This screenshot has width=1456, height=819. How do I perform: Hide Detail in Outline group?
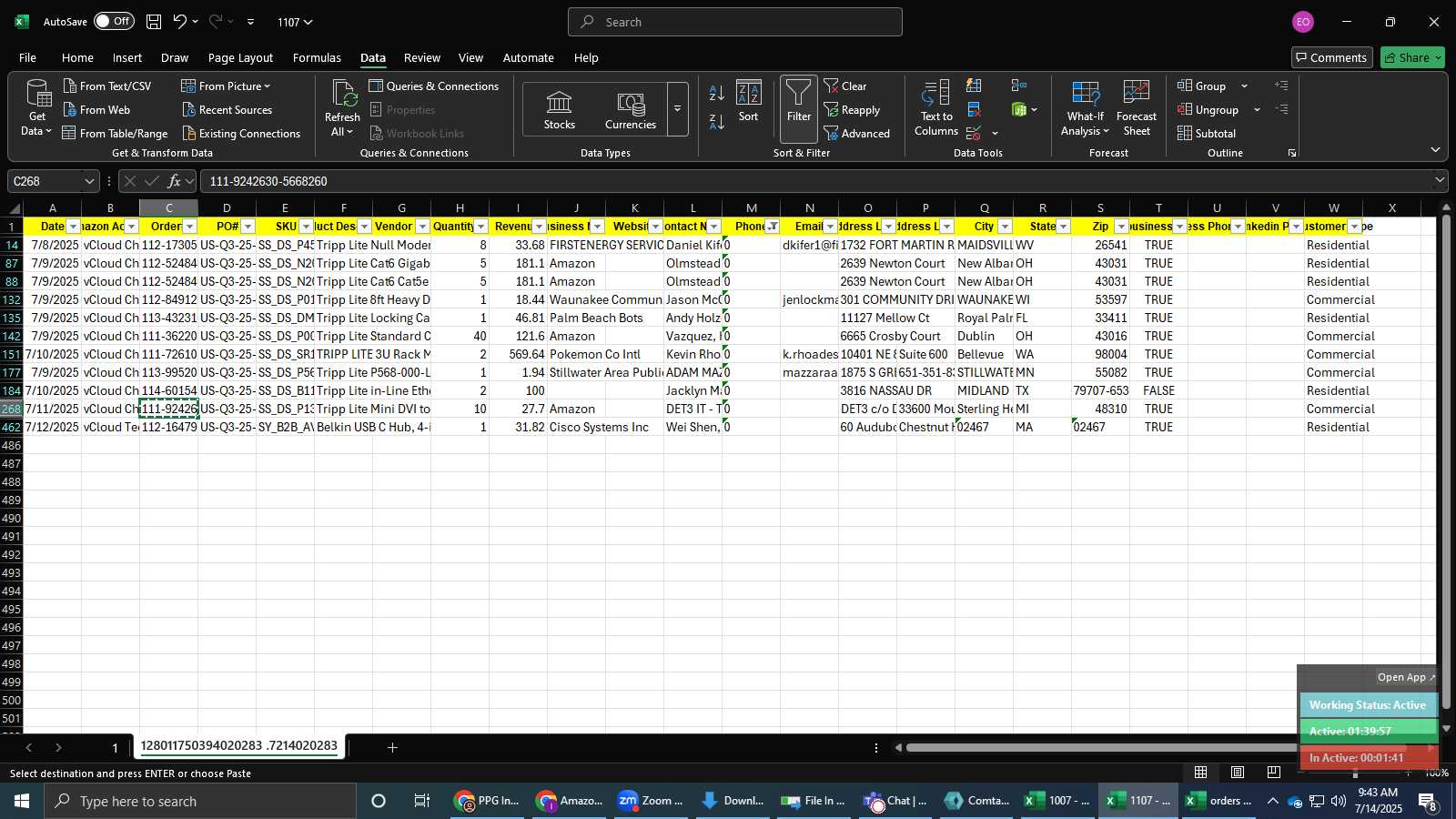pyautogui.click(x=1282, y=109)
